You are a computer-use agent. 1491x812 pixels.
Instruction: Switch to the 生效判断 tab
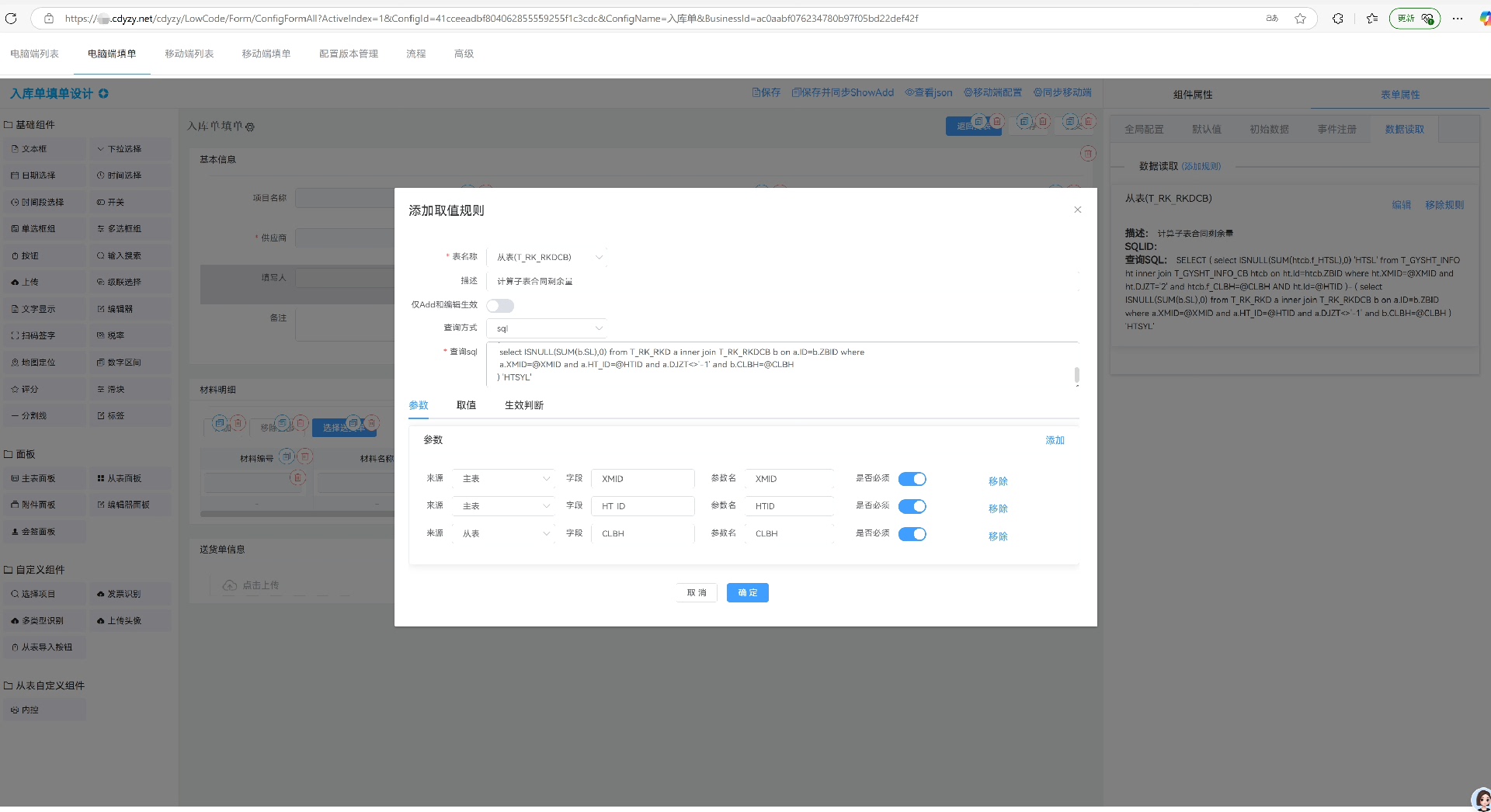523,405
